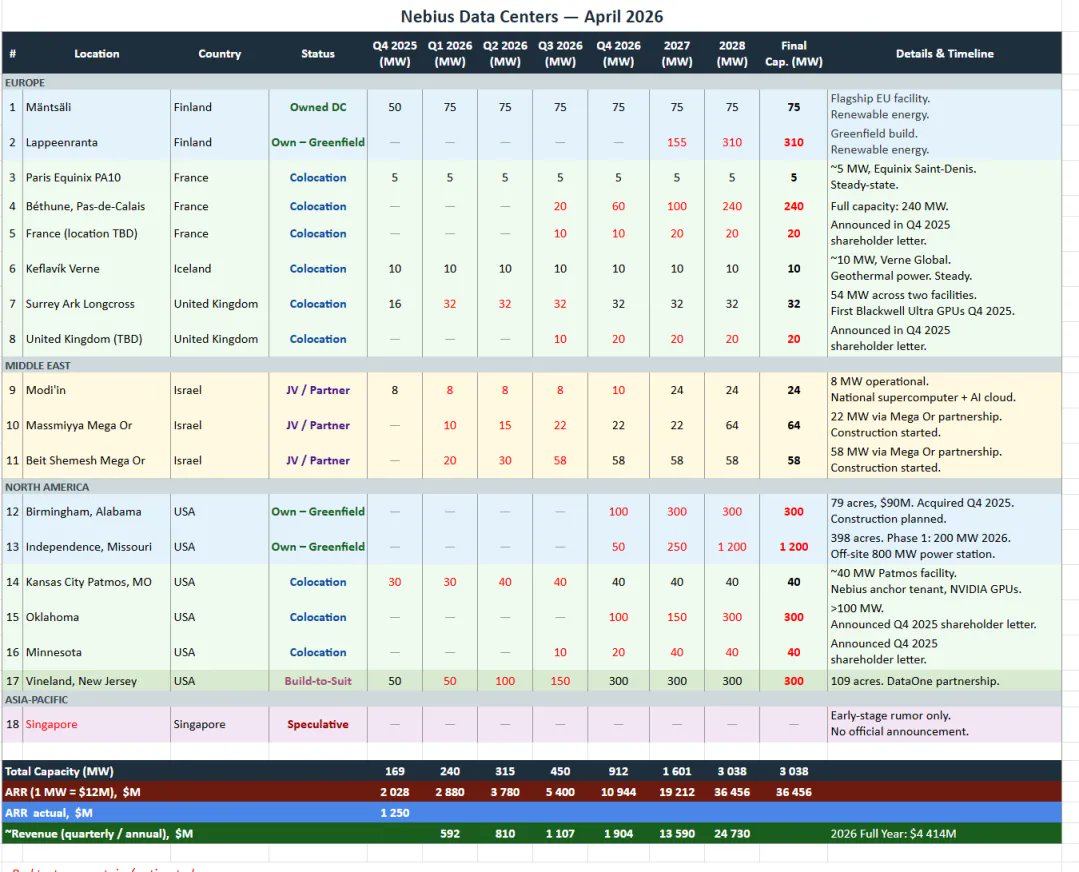Click Béthune's Q4 2026 value '60'
The height and width of the screenshot is (872, 1079).
[x=618, y=206]
